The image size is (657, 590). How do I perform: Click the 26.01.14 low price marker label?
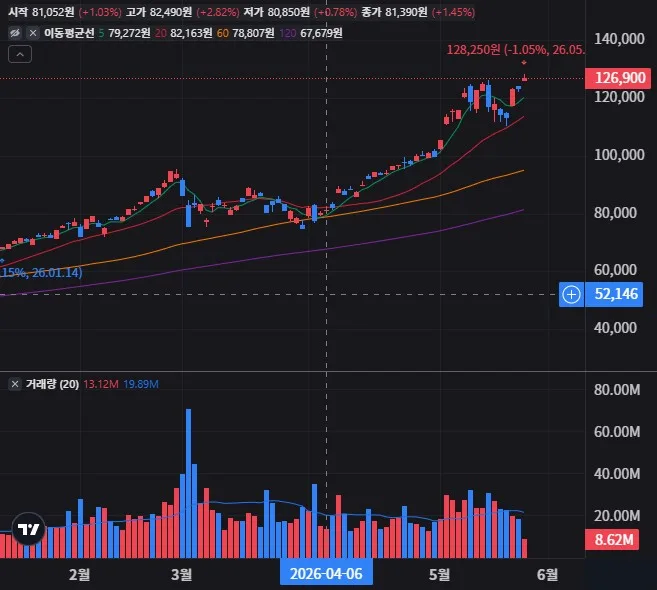pyautogui.click(x=41, y=273)
